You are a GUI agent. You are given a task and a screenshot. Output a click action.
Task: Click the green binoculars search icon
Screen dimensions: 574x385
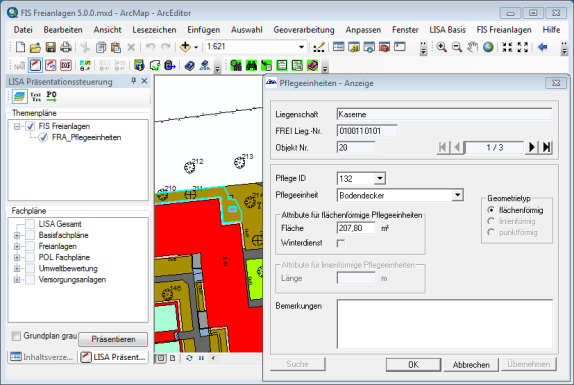pos(251,66)
